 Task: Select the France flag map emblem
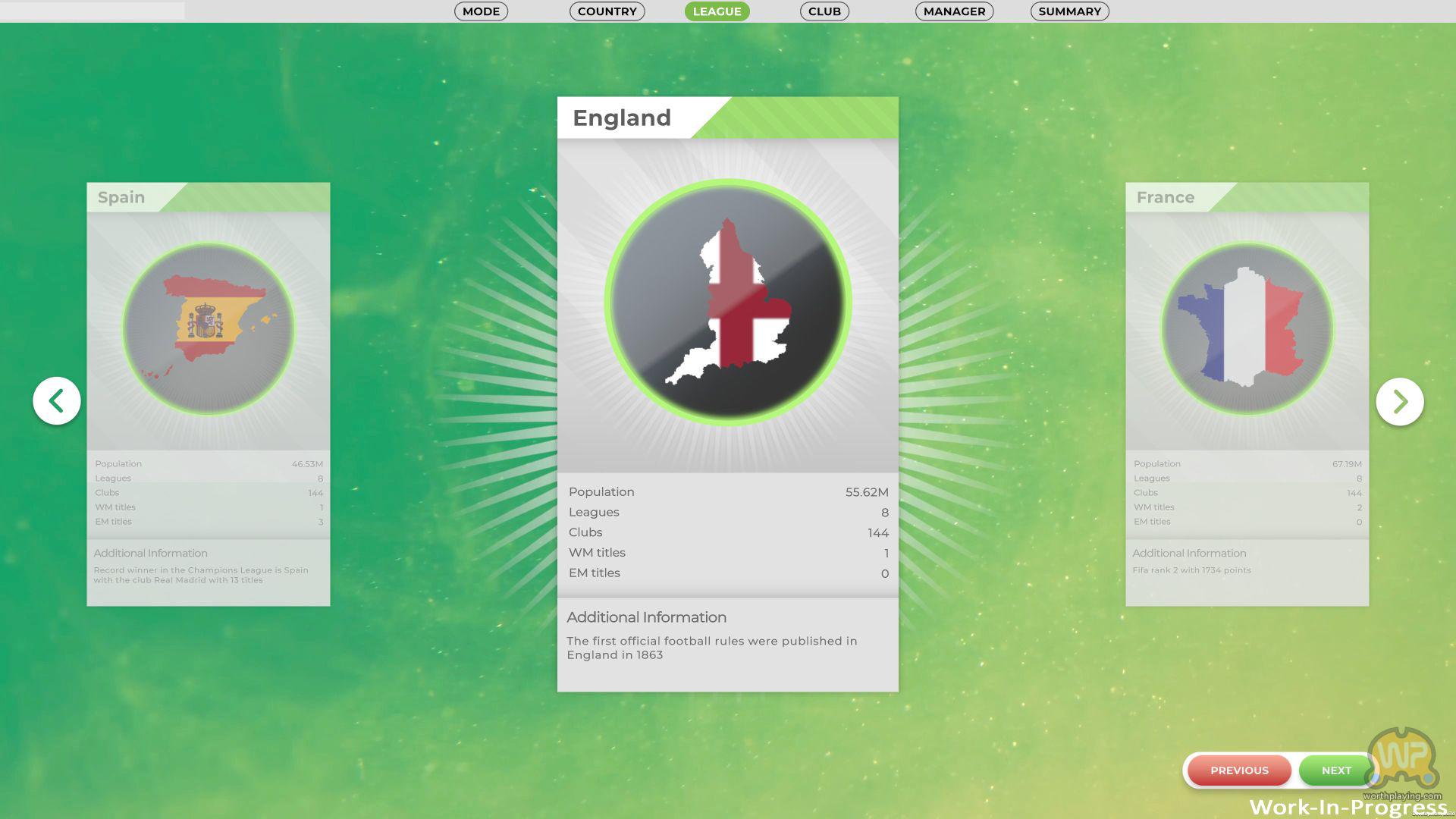click(x=1247, y=328)
